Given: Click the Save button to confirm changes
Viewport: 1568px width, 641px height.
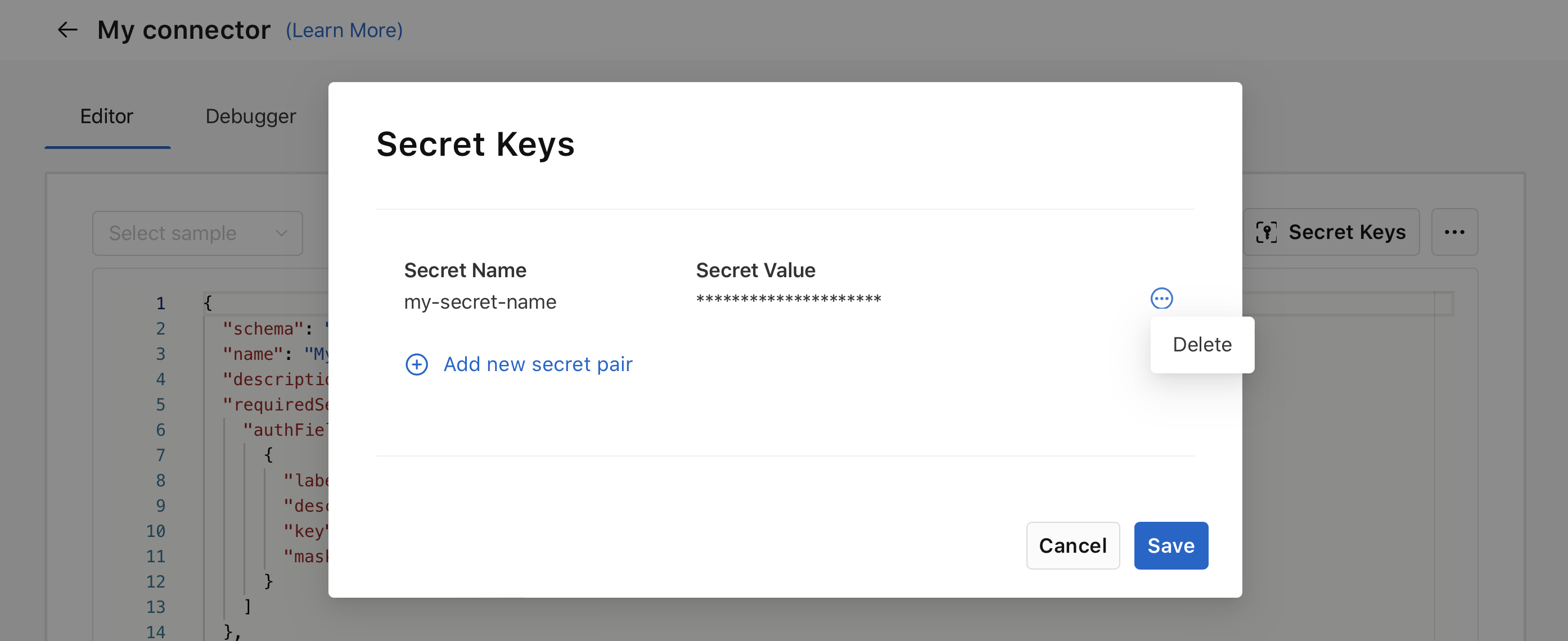Looking at the screenshot, I should (x=1171, y=545).
